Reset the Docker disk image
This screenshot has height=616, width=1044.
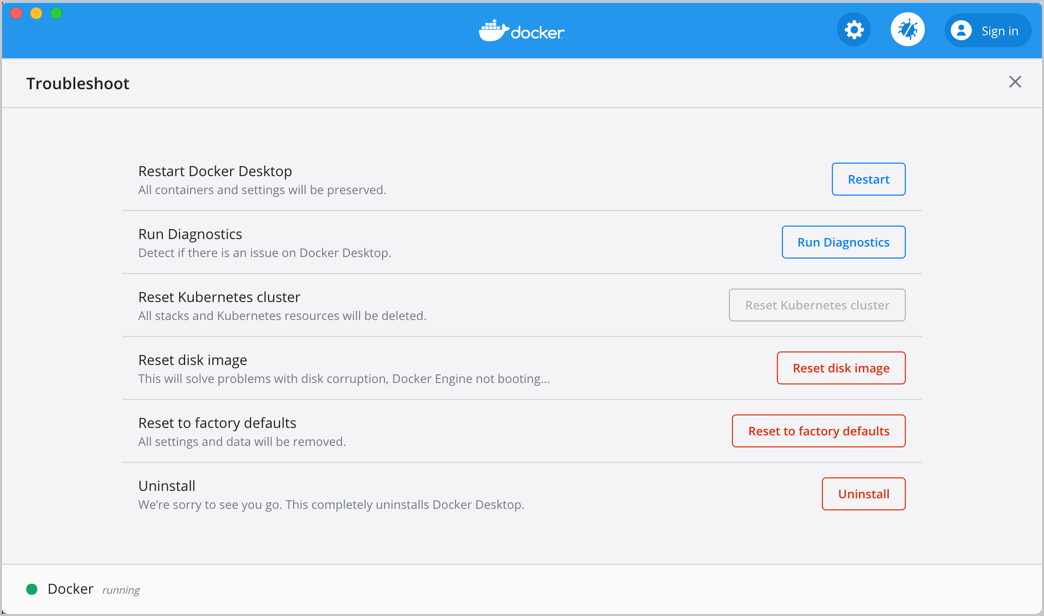[x=841, y=368]
